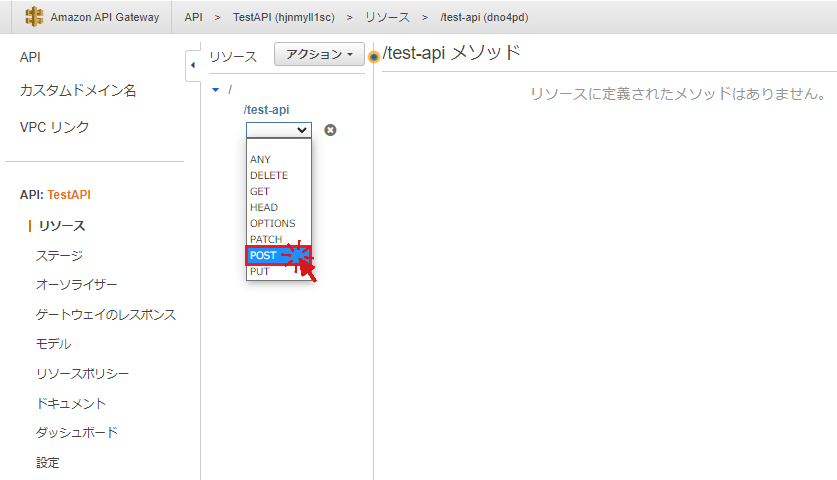Open オーソライザー section
This screenshot has height=480, width=837.
(76, 285)
